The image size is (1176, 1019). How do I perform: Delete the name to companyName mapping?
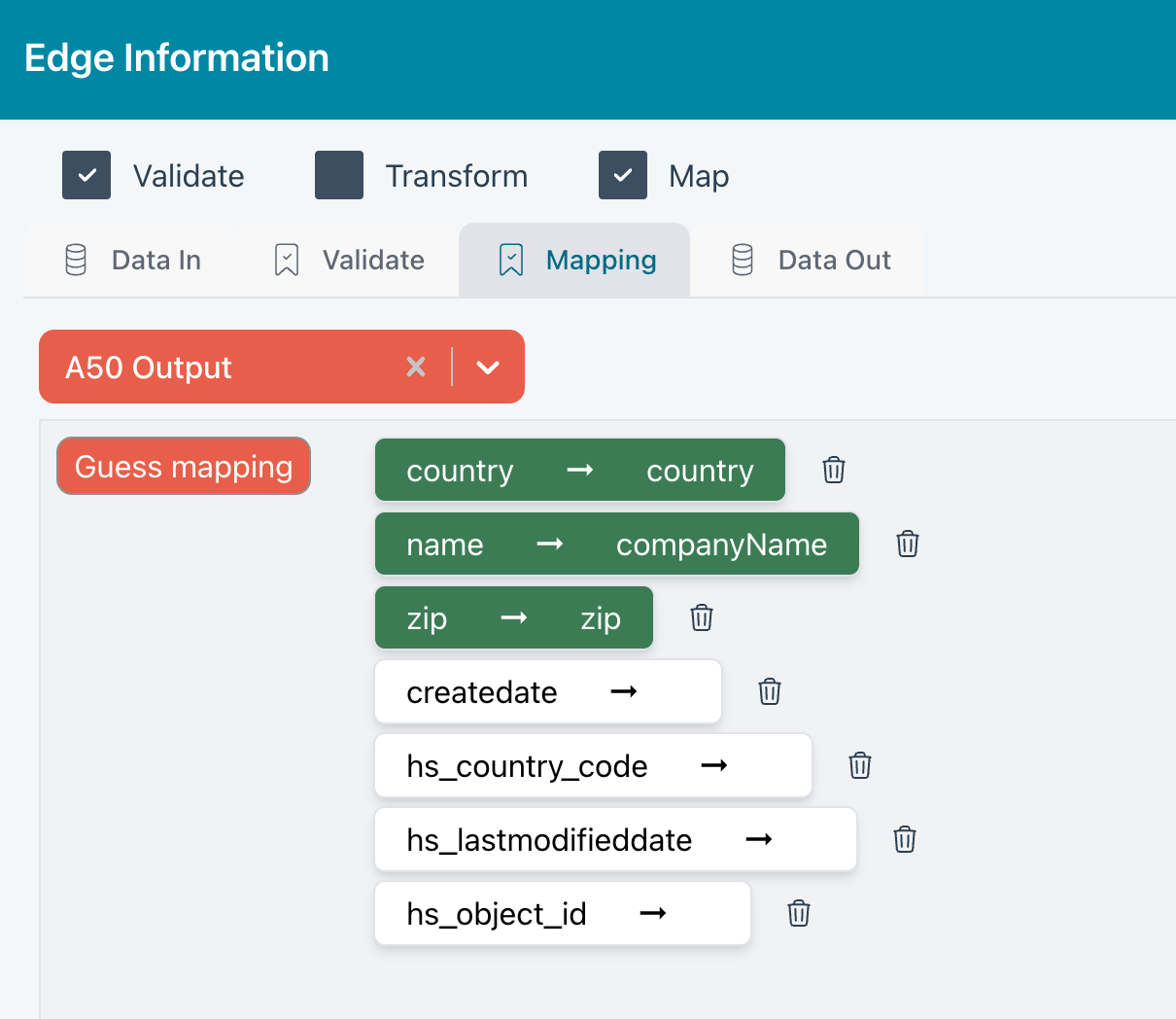(x=907, y=544)
